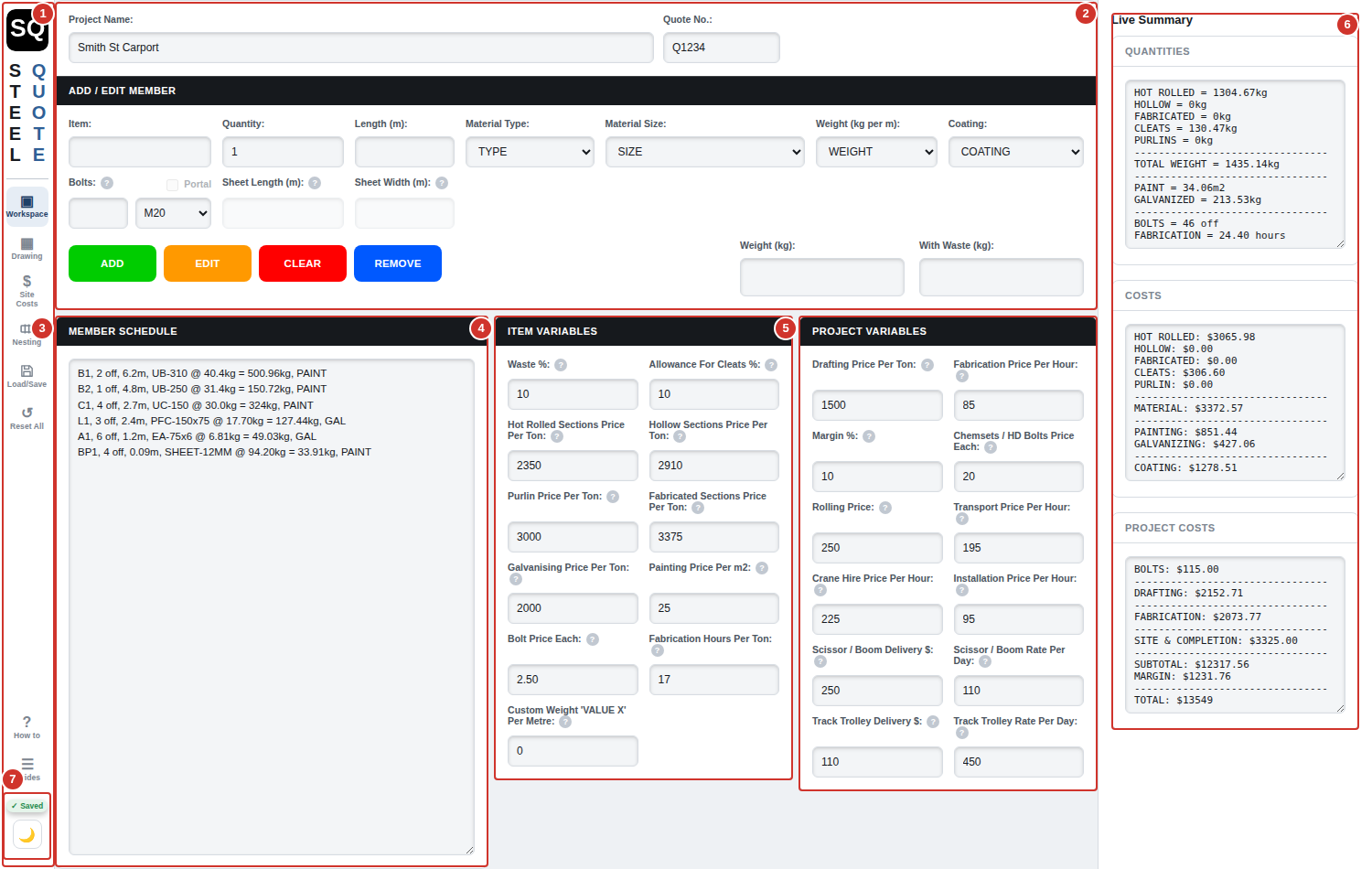Open the How to help icon in sidebar
Screen dimensions: 1372x869
point(27,726)
